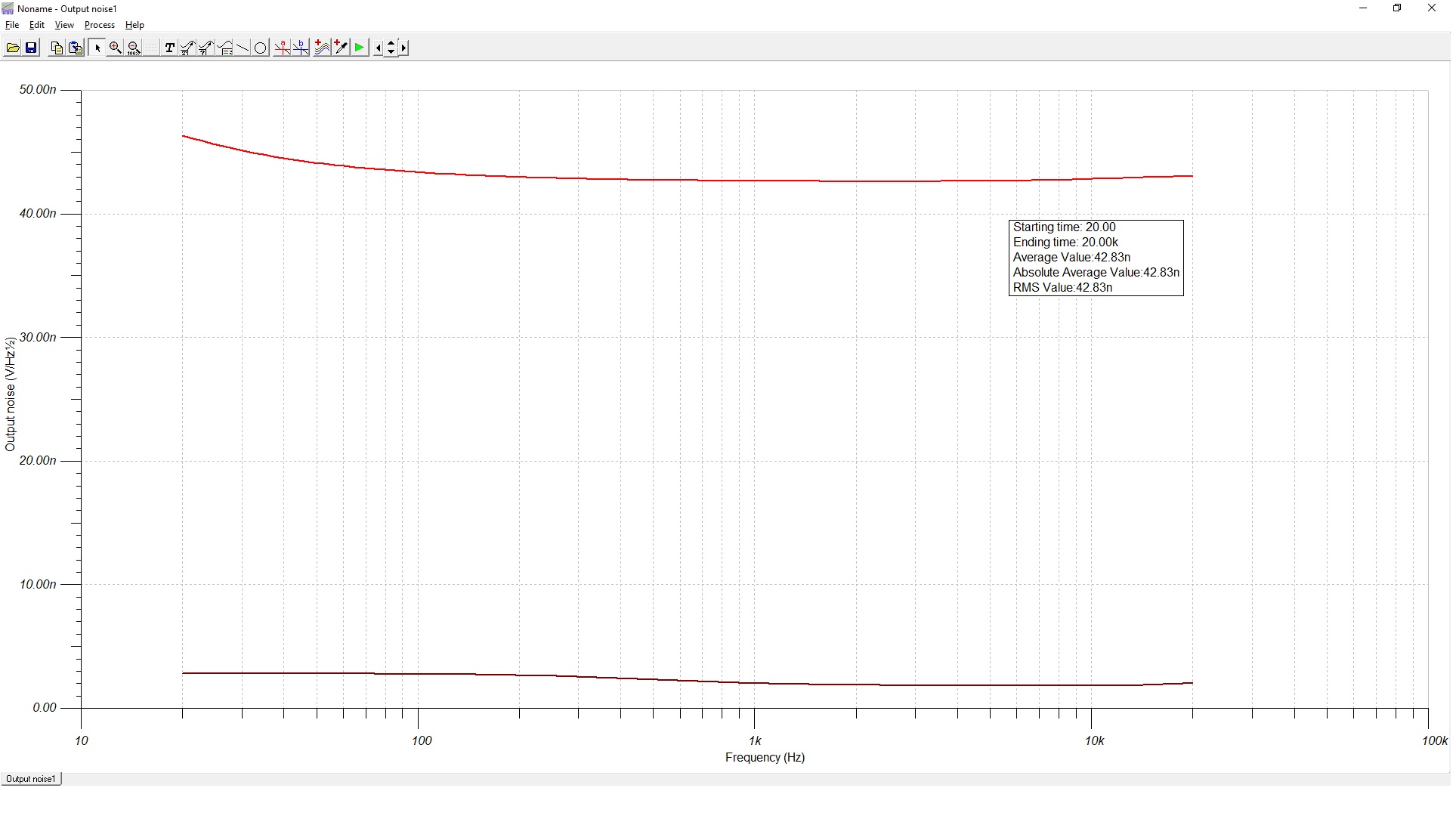This screenshot has width=1456, height=819.
Task: Select the Text tool T icon
Action: (x=169, y=48)
